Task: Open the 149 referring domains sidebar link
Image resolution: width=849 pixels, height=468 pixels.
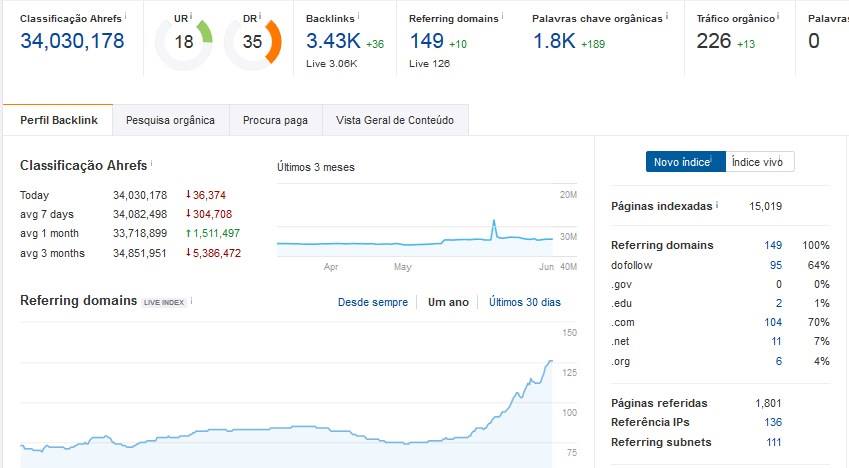Action: [773, 245]
